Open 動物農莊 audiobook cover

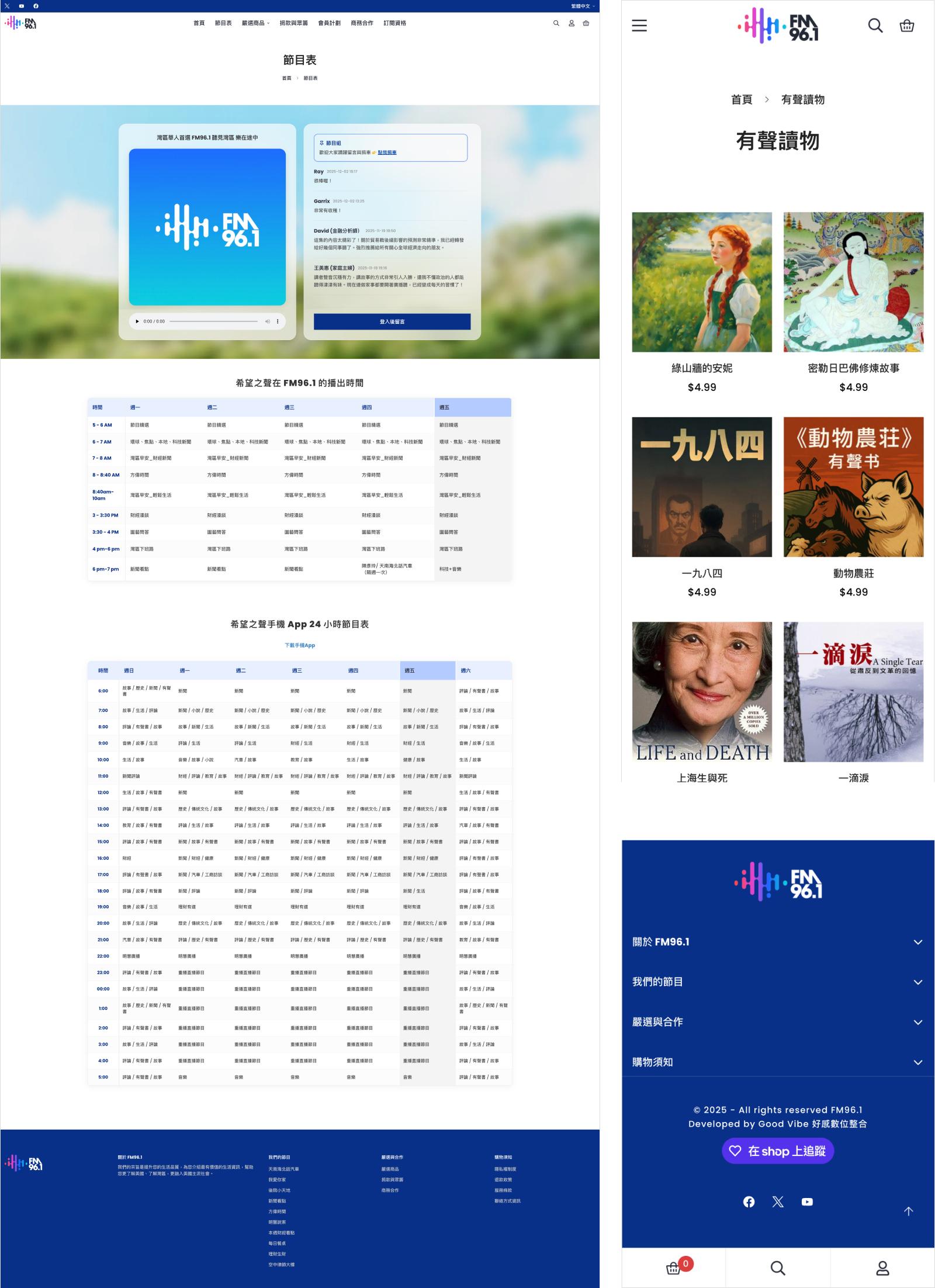pos(854,487)
